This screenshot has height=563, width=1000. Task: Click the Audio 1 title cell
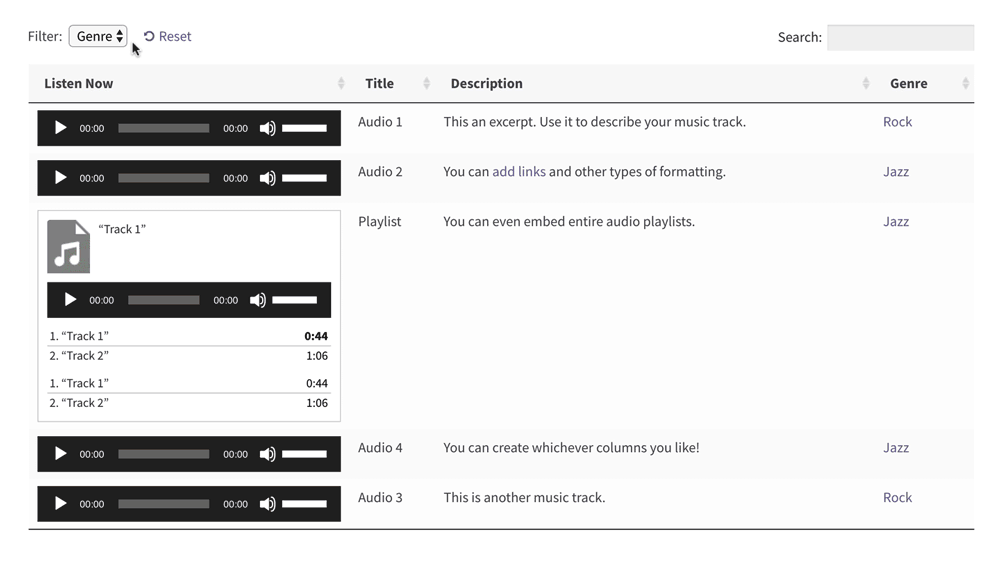(x=380, y=122)
